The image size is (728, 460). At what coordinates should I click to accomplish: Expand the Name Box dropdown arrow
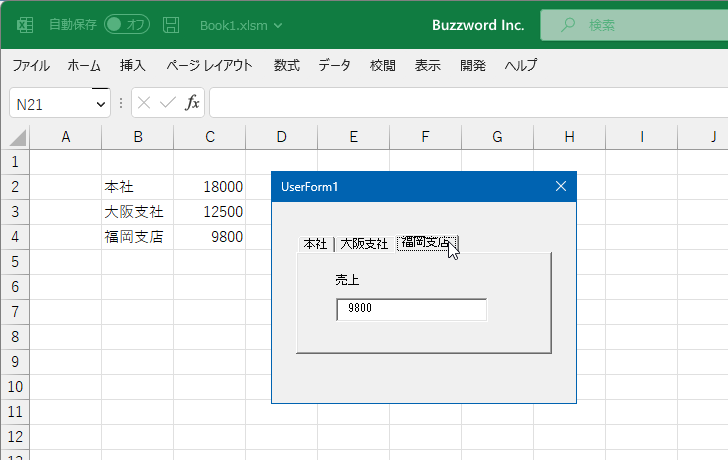101,104
